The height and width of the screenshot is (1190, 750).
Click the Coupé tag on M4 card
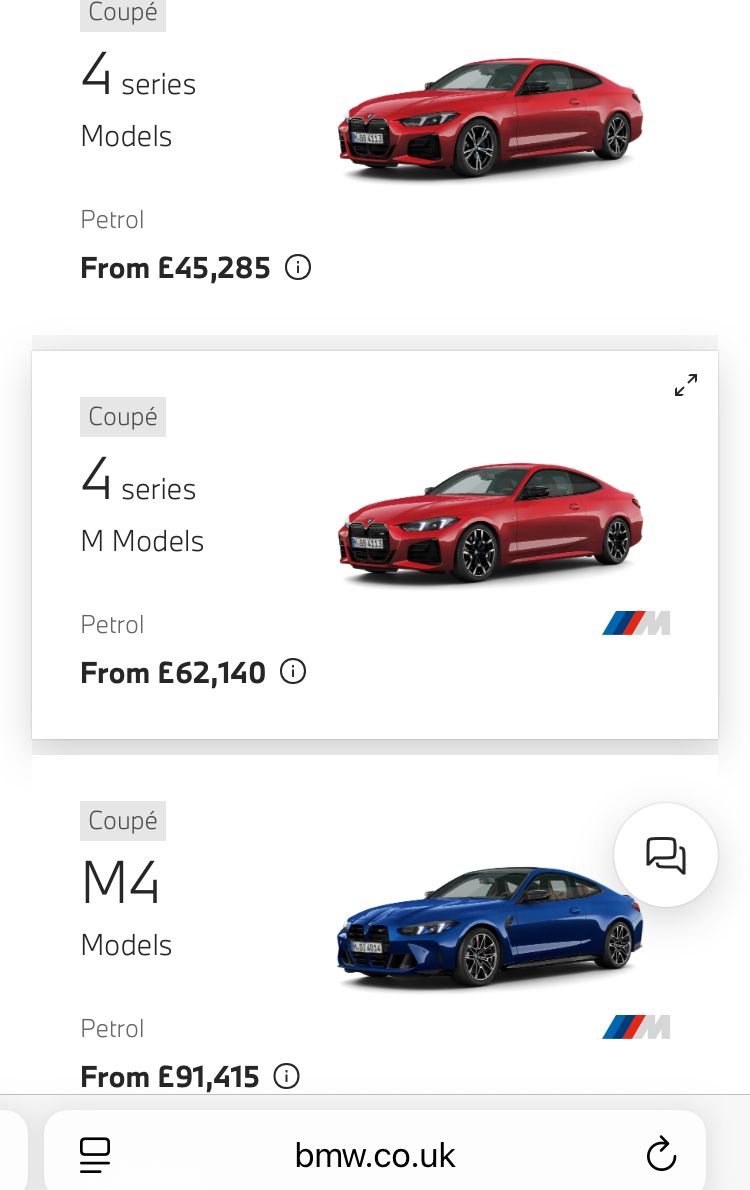click(123, 821)
